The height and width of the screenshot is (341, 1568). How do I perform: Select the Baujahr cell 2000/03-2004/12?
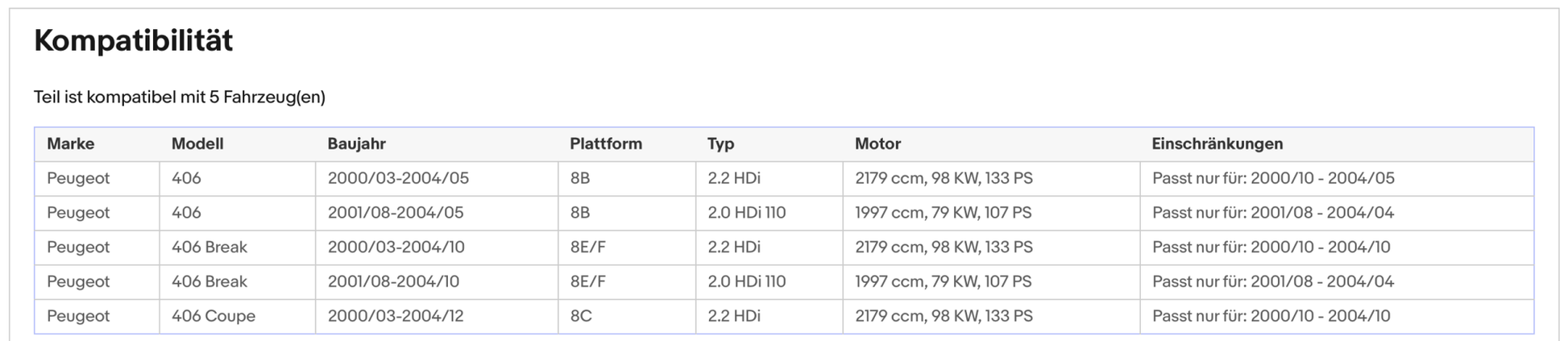tap(396, 316)
